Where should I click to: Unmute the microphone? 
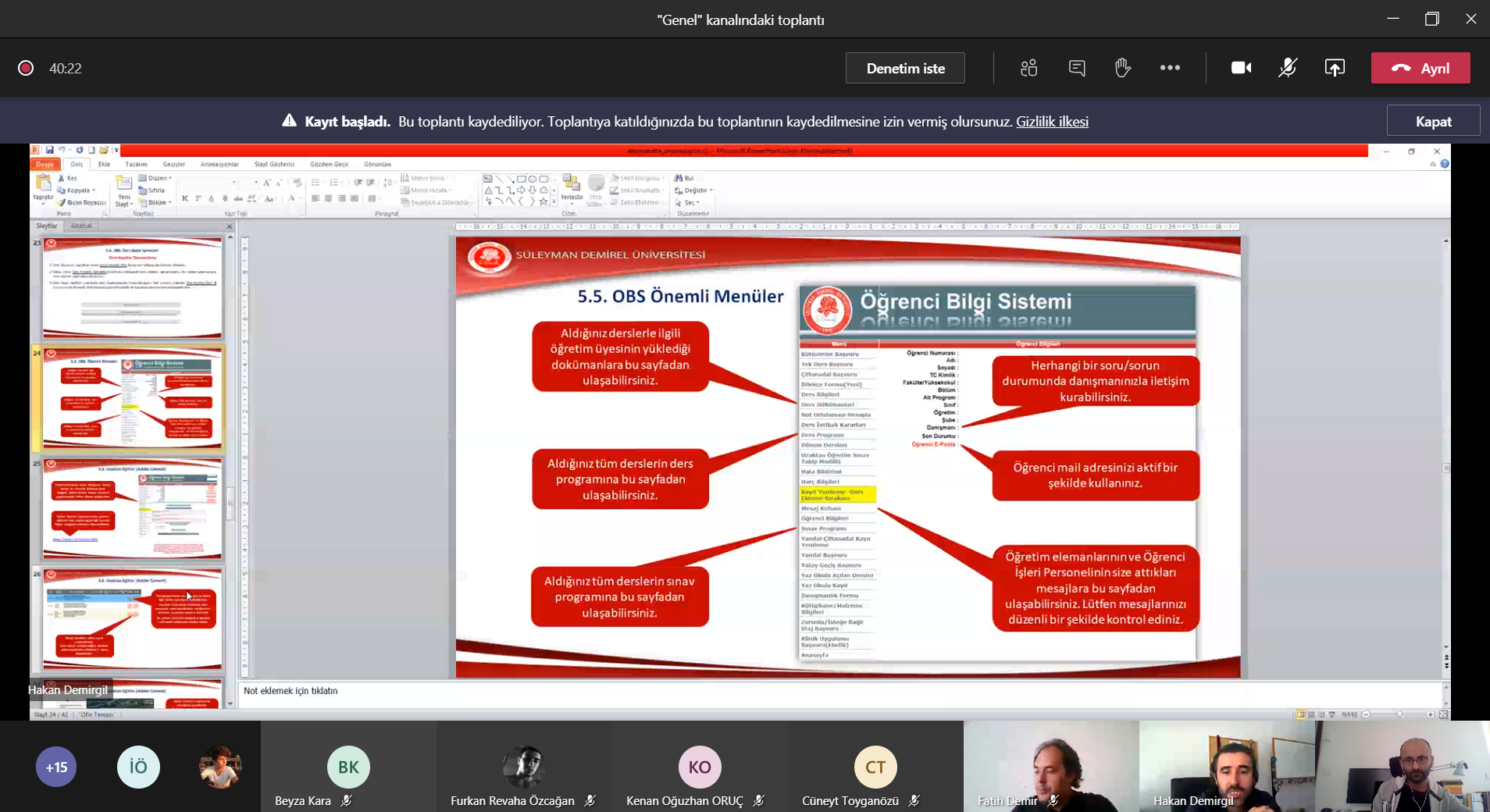pyautogui.click(x=1288, y=68)
